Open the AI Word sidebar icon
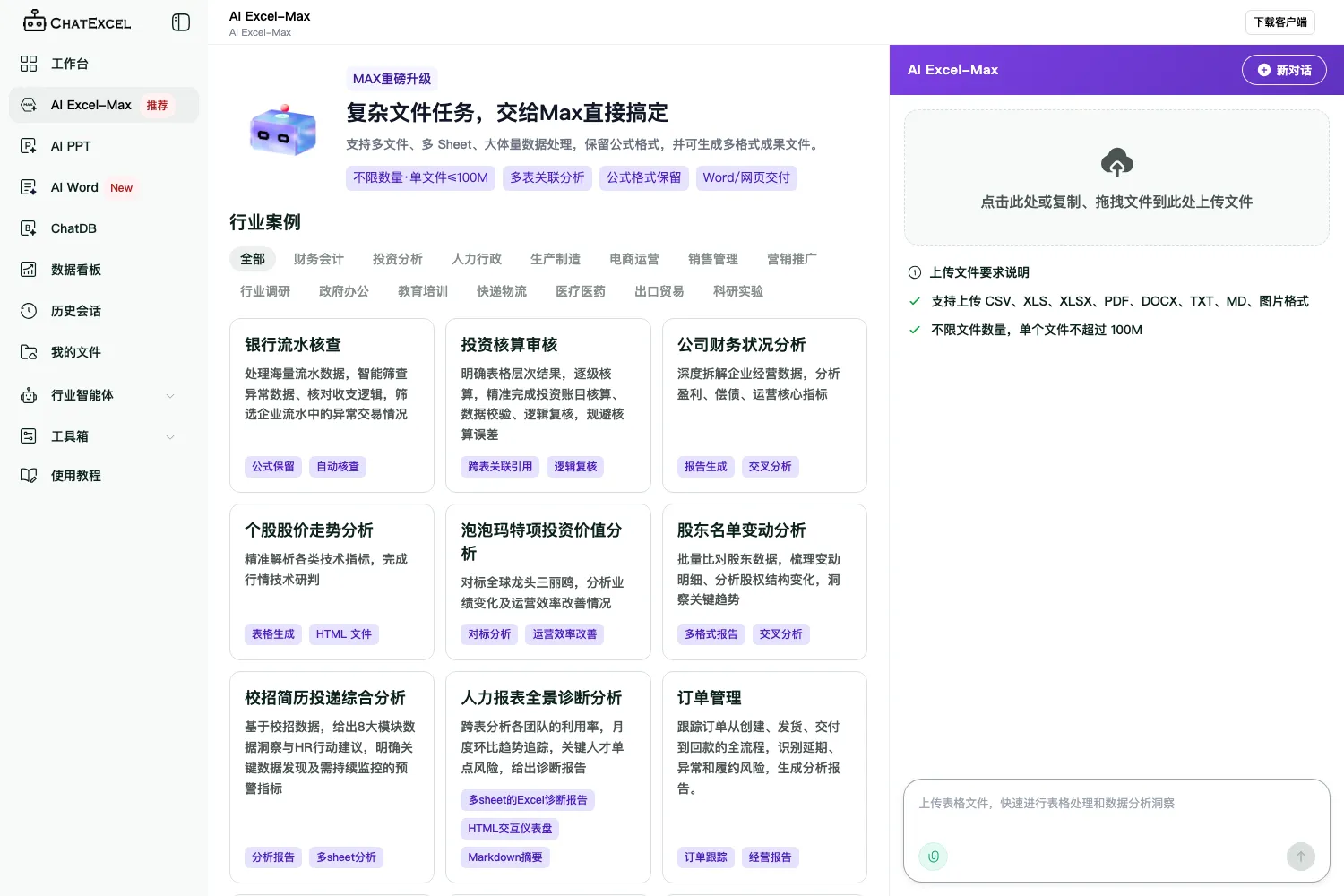 pyautogui.click(x=29, y=187)
